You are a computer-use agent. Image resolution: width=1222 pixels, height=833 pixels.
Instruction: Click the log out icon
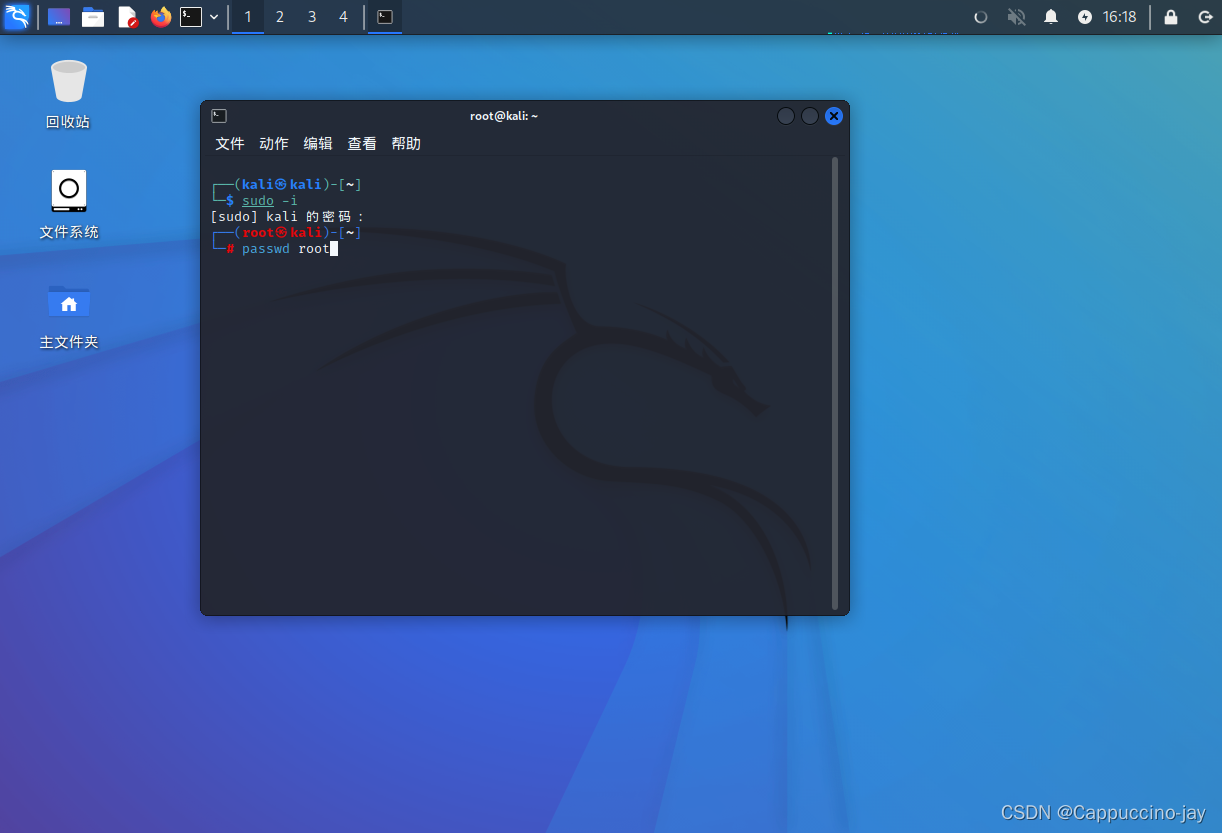click(x=1205, y=17)
